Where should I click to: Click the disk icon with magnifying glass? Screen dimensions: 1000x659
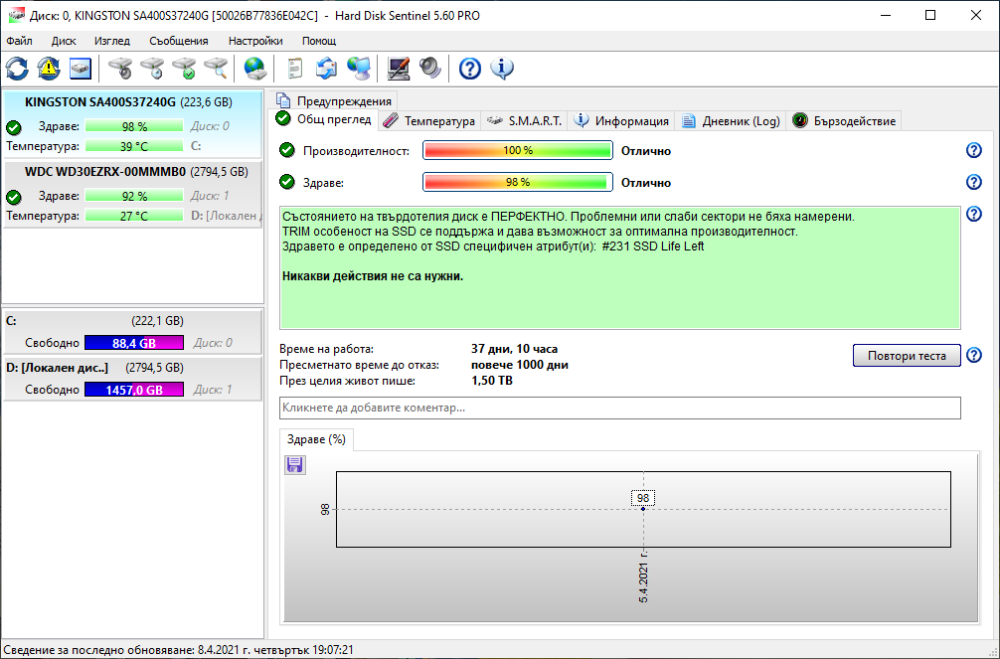tap(216, 68)
